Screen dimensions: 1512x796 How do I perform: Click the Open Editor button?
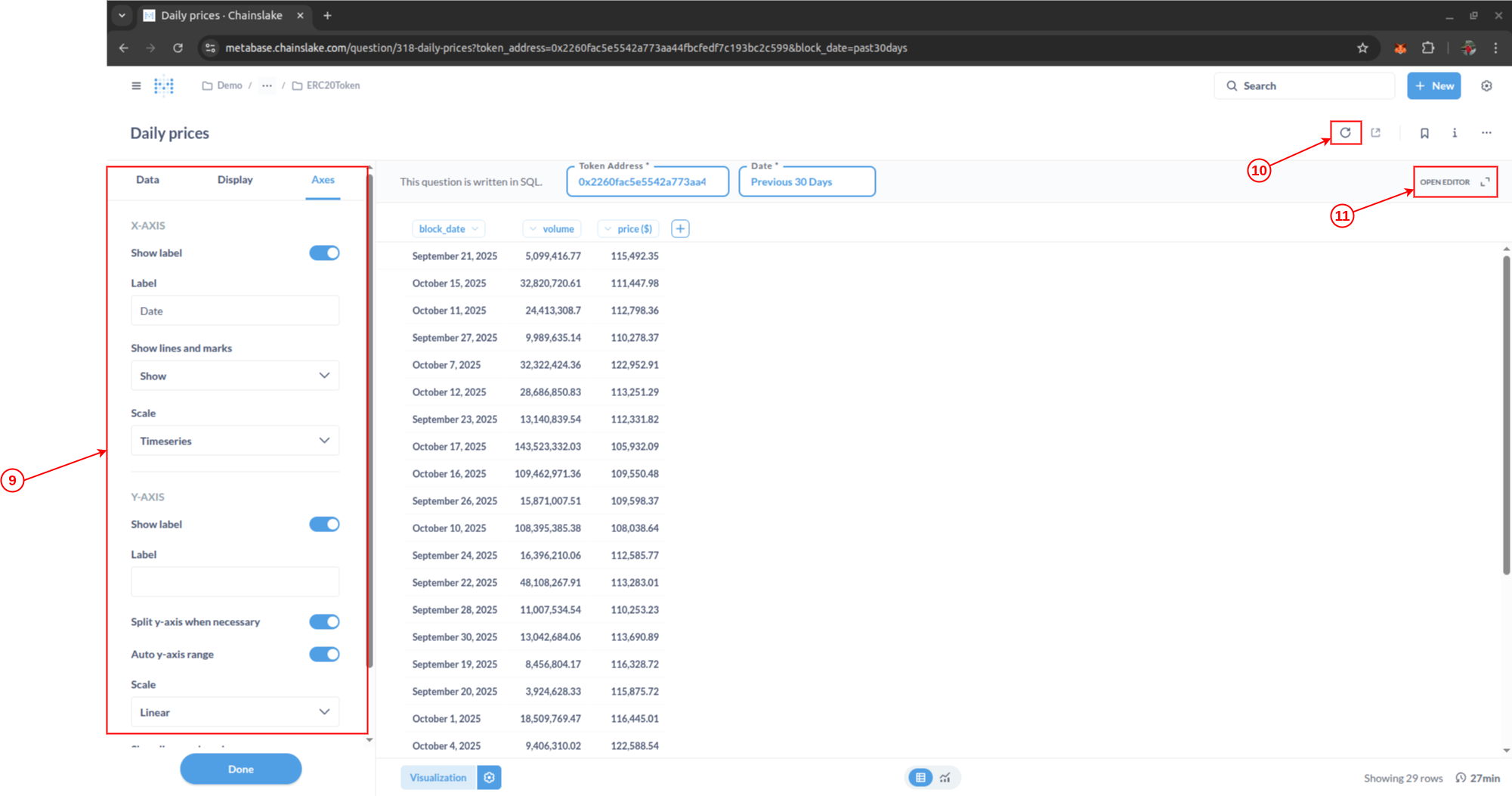point(1454,182)
